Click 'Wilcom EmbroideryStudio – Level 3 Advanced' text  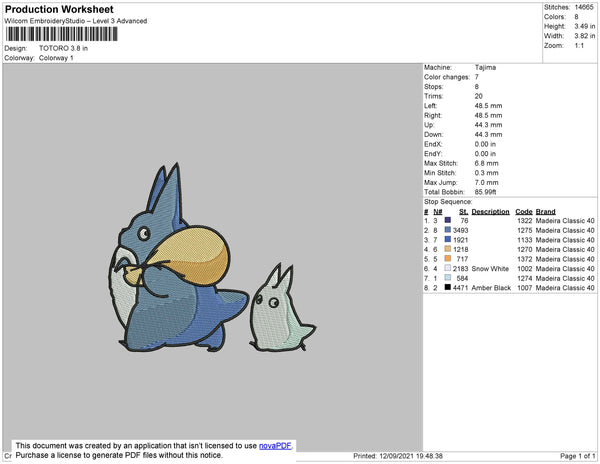[76, 21]
